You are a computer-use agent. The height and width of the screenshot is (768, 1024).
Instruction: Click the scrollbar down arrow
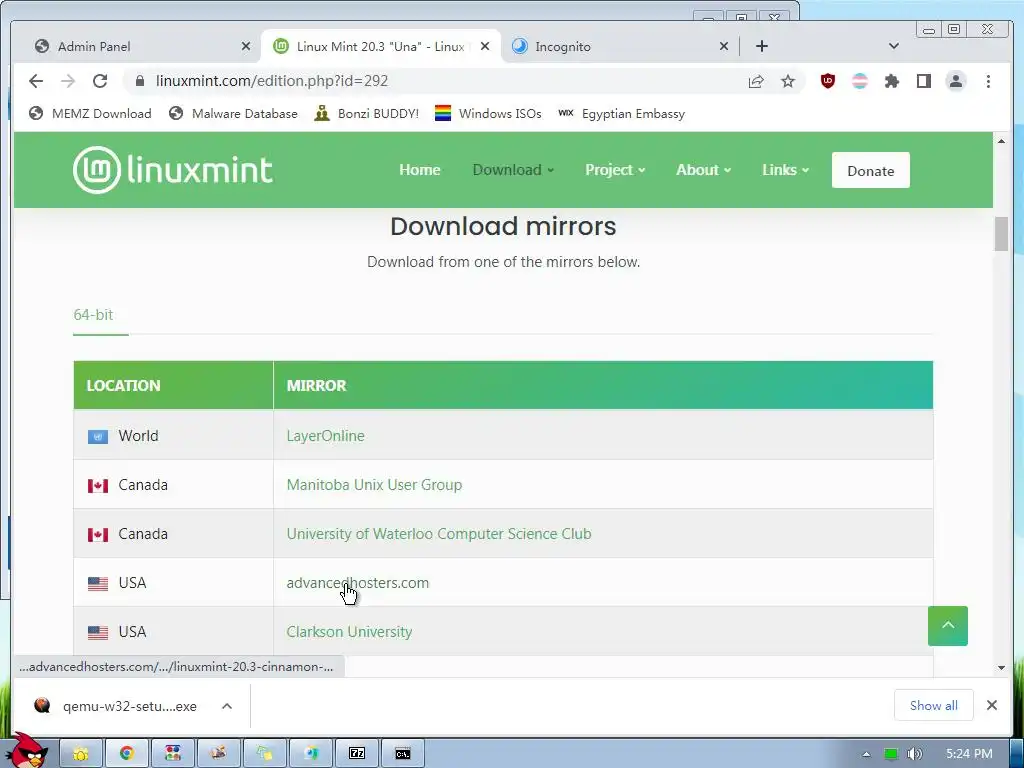pyautogui.click(x=1001, y=668)
